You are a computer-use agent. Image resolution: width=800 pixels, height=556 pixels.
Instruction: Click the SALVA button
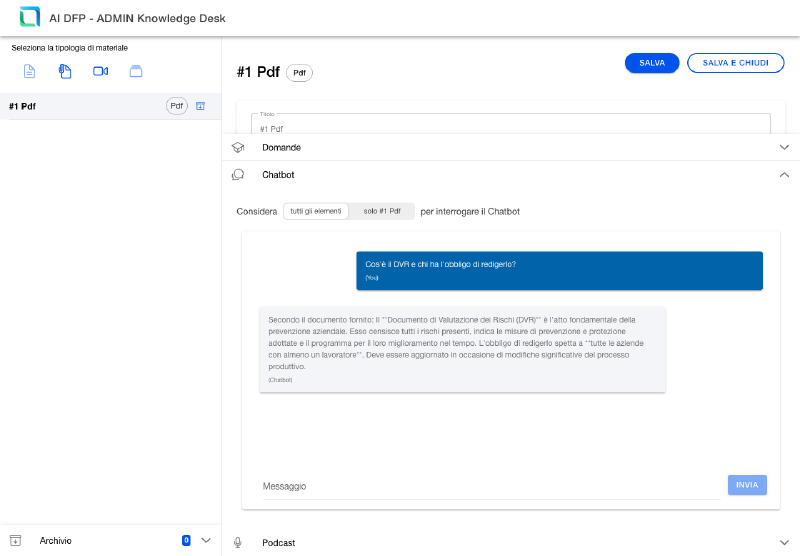pos(652,63)
